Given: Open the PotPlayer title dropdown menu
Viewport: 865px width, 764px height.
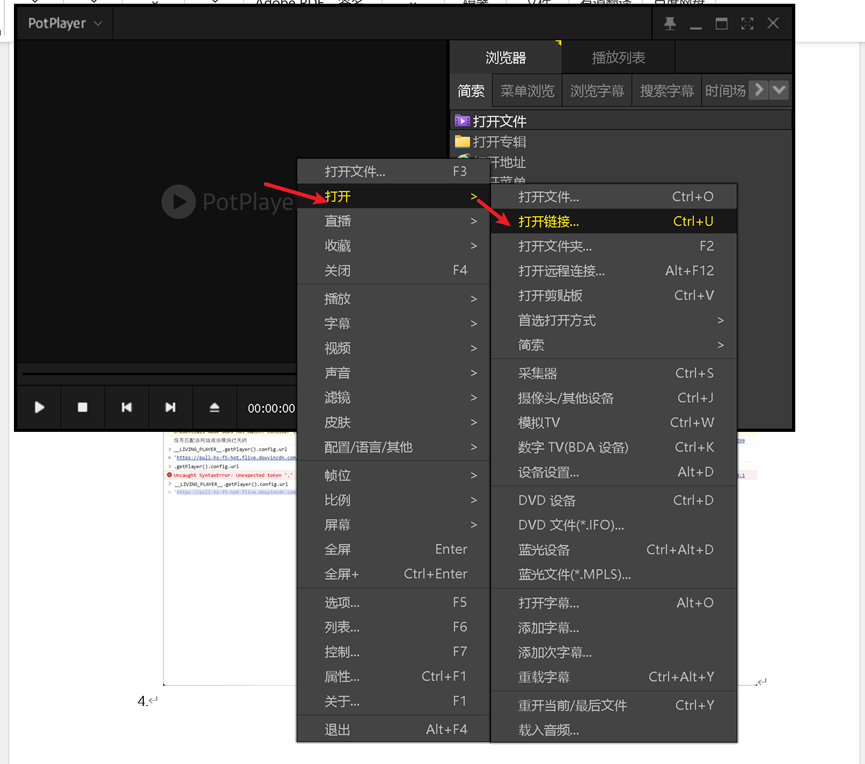Looking at the screenshot, I should click(65, 23).
